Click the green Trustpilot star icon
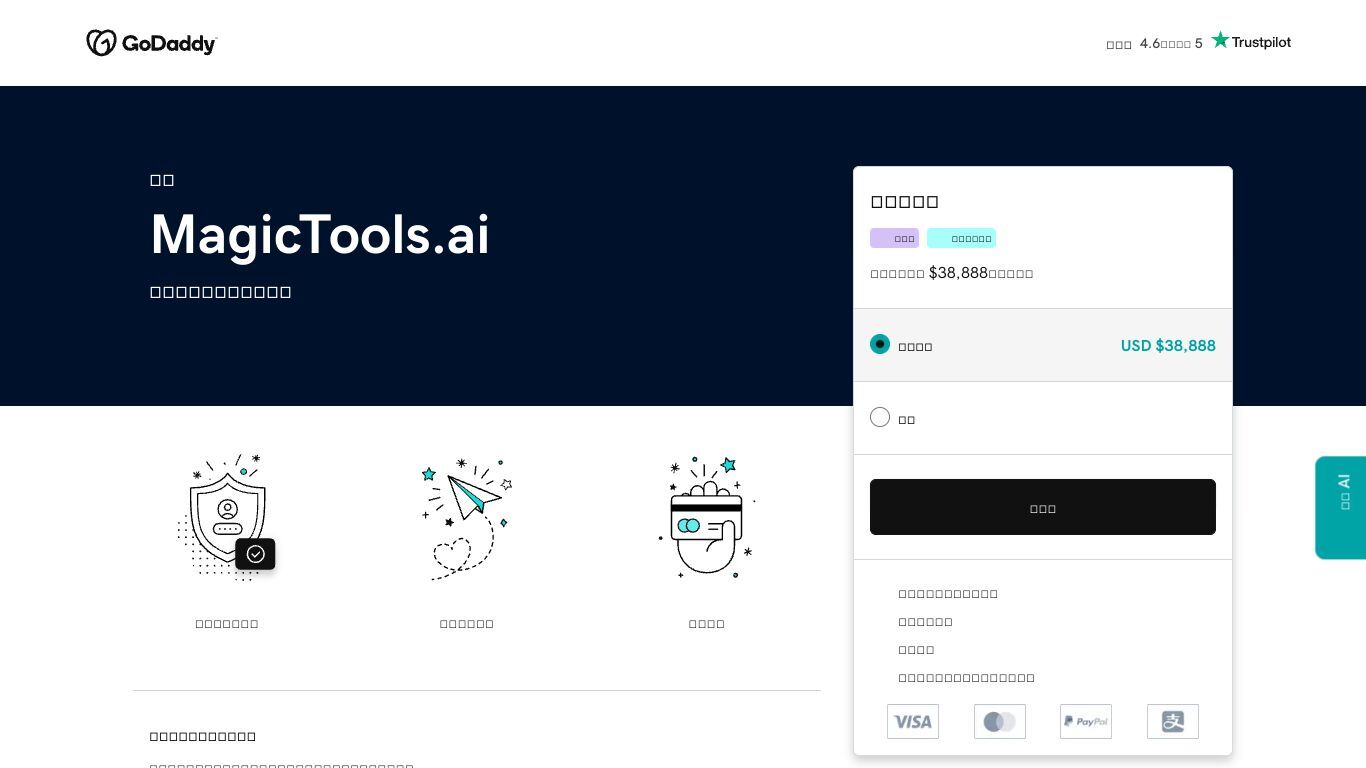The width and height of the screenshot is (1366, 768). click(x=1220, y=40)
